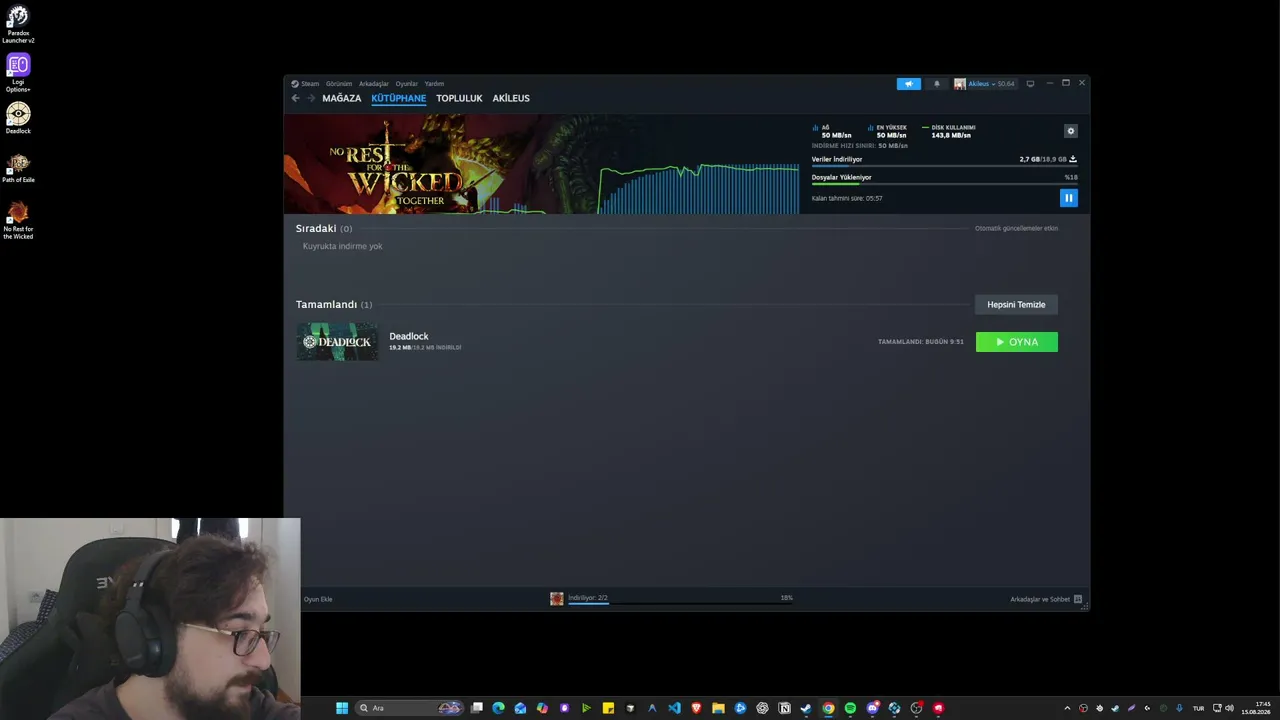Open the AKİLEUS profile tab
1280x720 pixels.
point(511,98)
